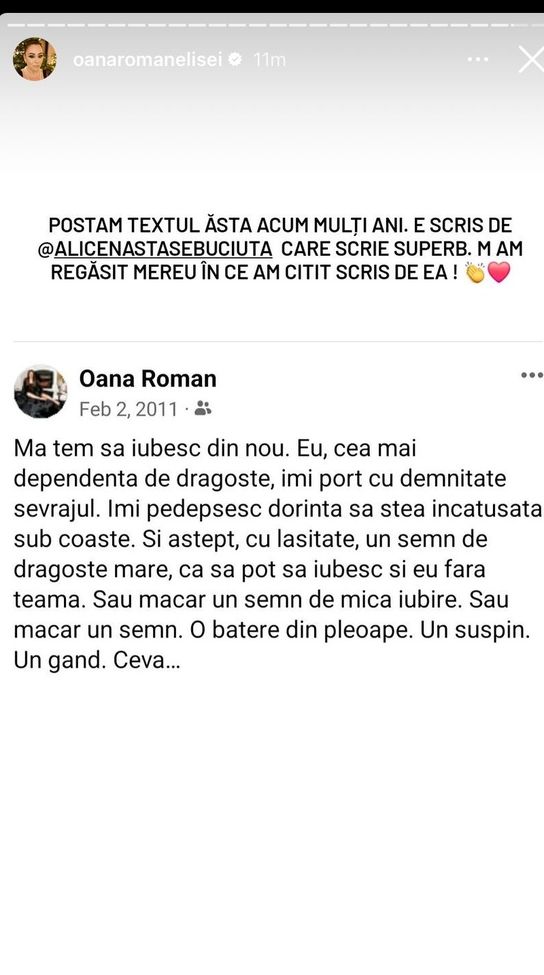Viewport: 544px width, 975px height.
Task: Click the story progress bar at top
Action: click(272, 25)
